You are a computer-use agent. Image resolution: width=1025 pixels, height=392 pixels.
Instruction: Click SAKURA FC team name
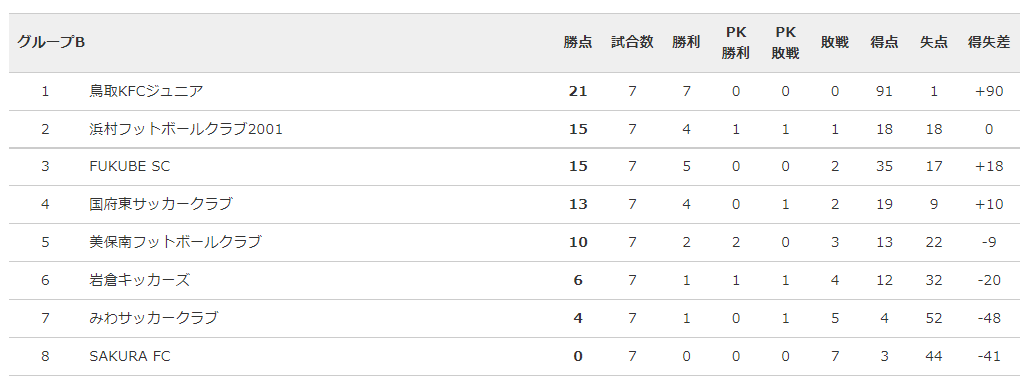coord(129,356)
